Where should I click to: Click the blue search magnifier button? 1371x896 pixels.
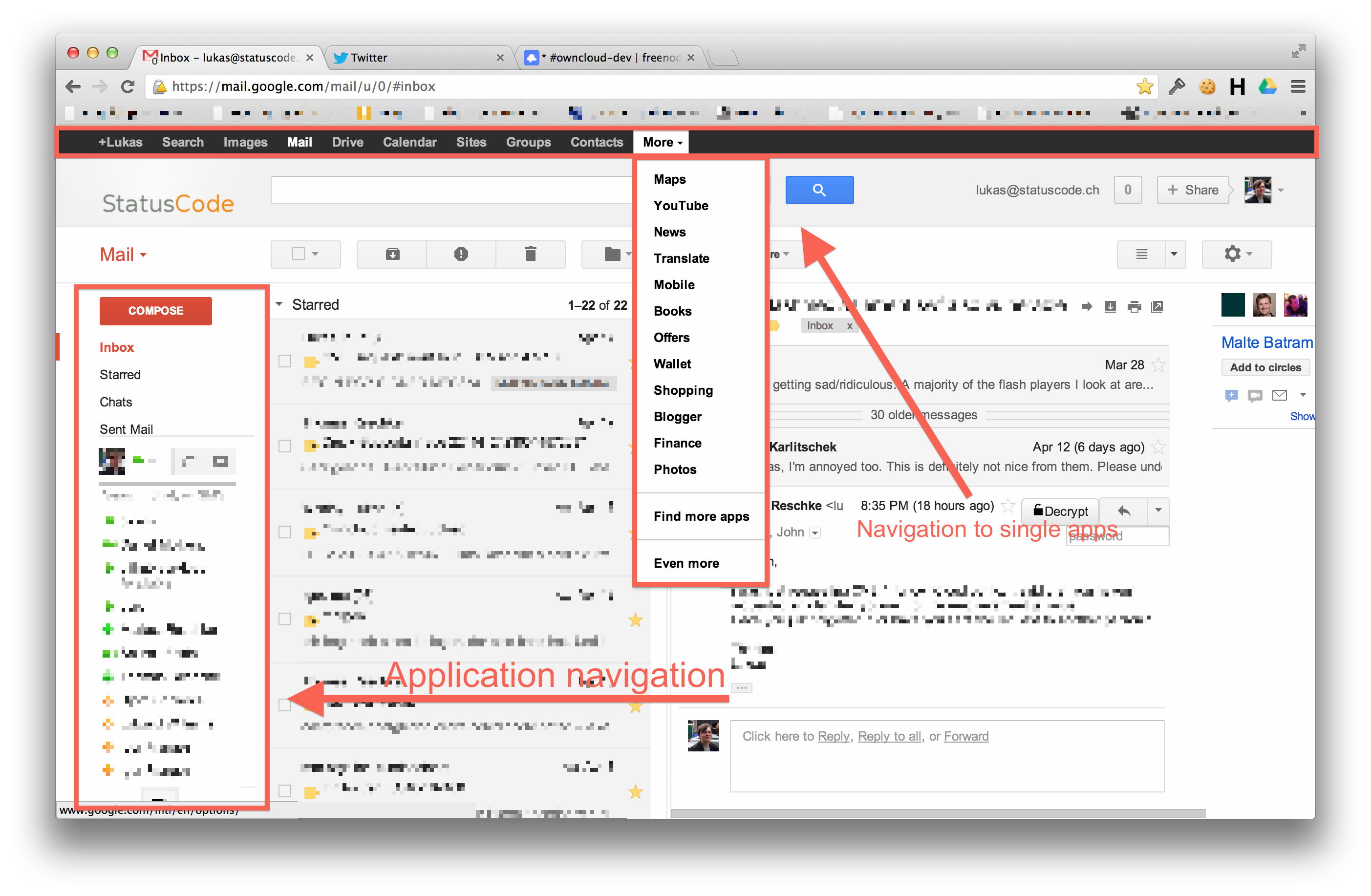tap(819, 190)
